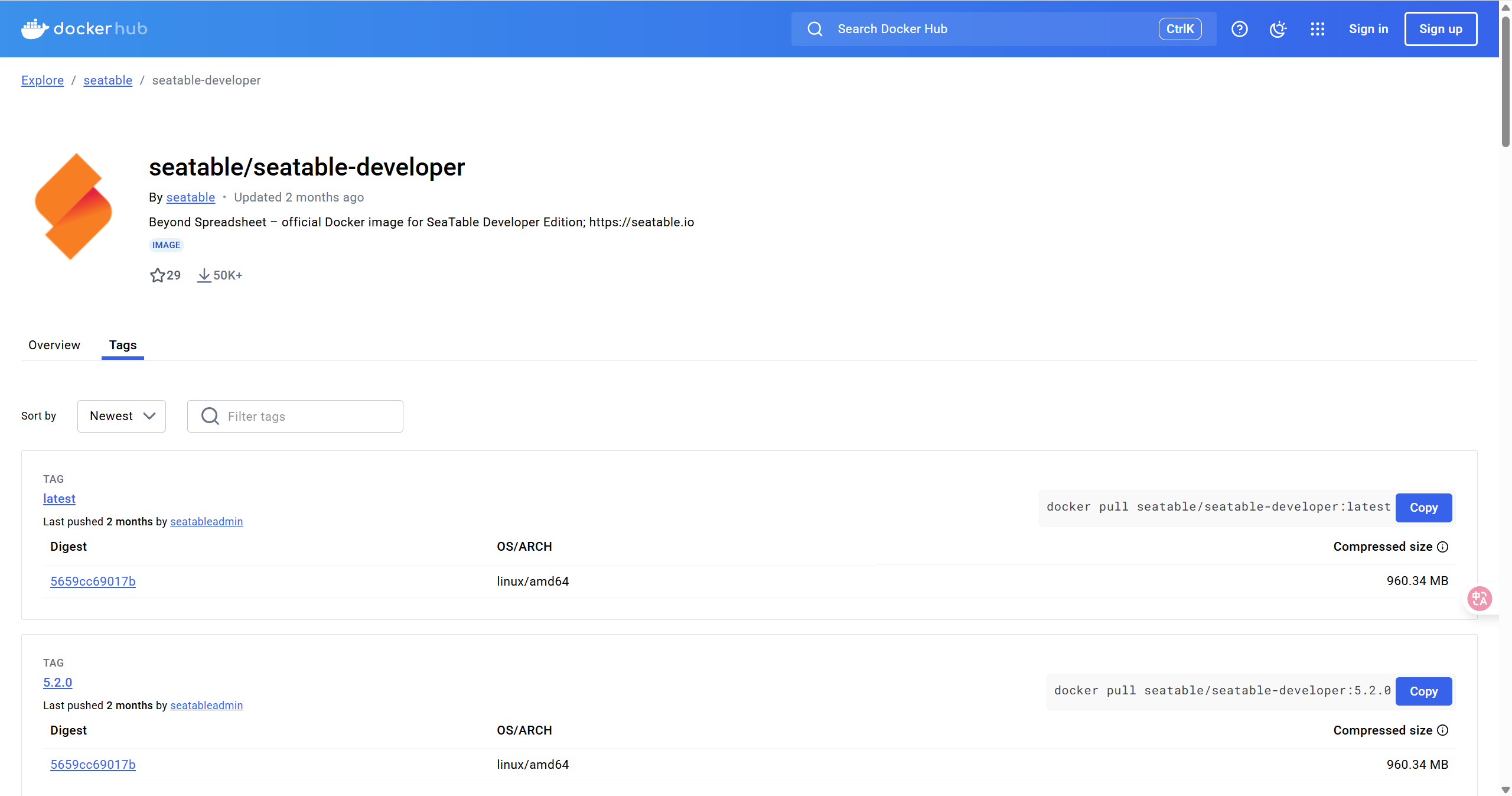
Task: Open the seatable publisher link by title
Action: point(191,197)
